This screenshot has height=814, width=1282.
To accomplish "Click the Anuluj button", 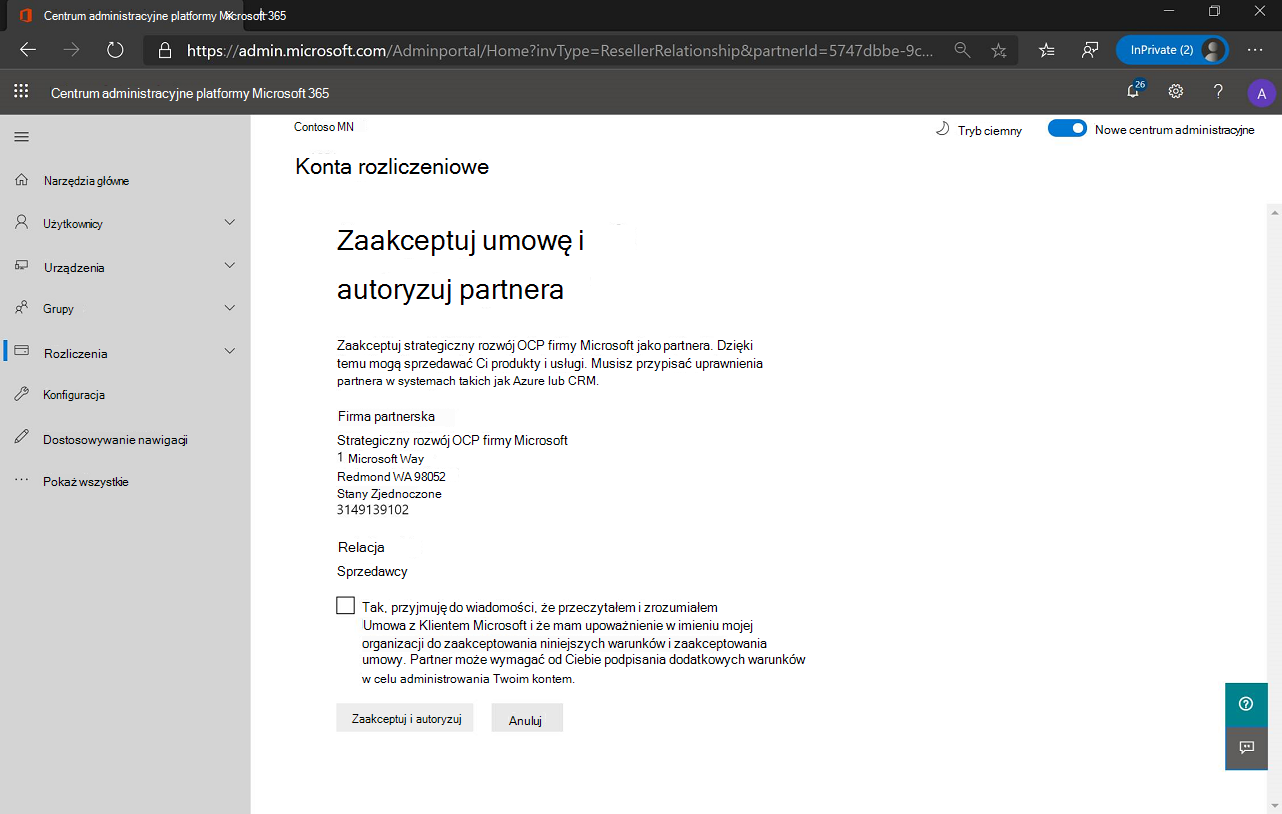I will 527,719.
